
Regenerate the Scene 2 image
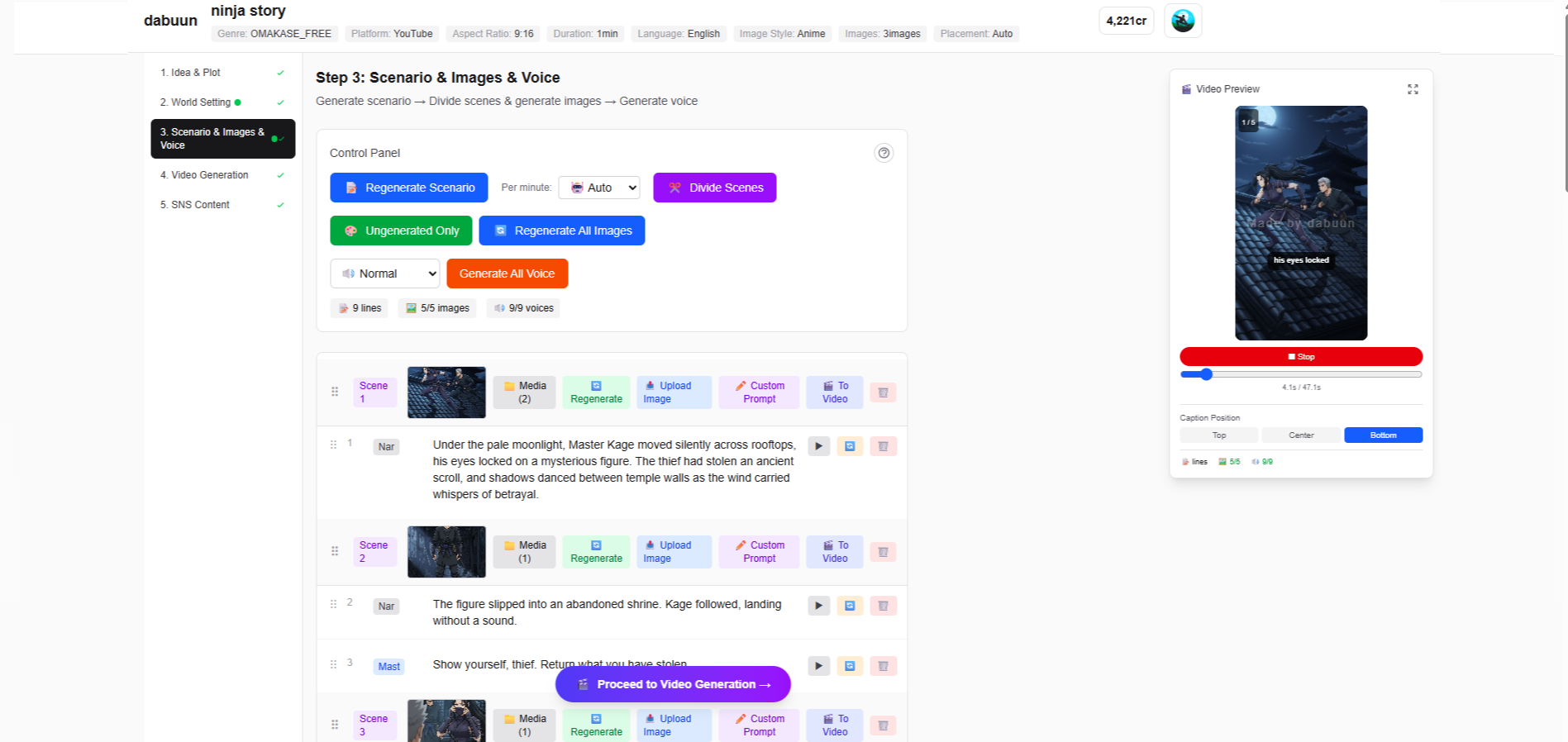coord(596,552)
